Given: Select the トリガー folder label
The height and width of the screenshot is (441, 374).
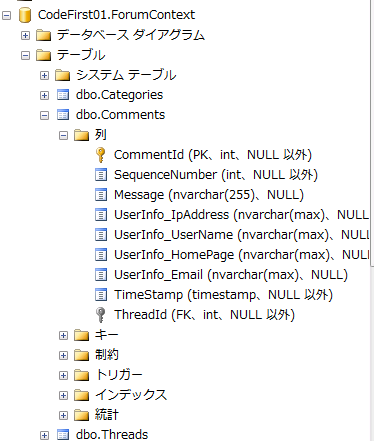Looking at the screenshot, I should click(119, 375).
